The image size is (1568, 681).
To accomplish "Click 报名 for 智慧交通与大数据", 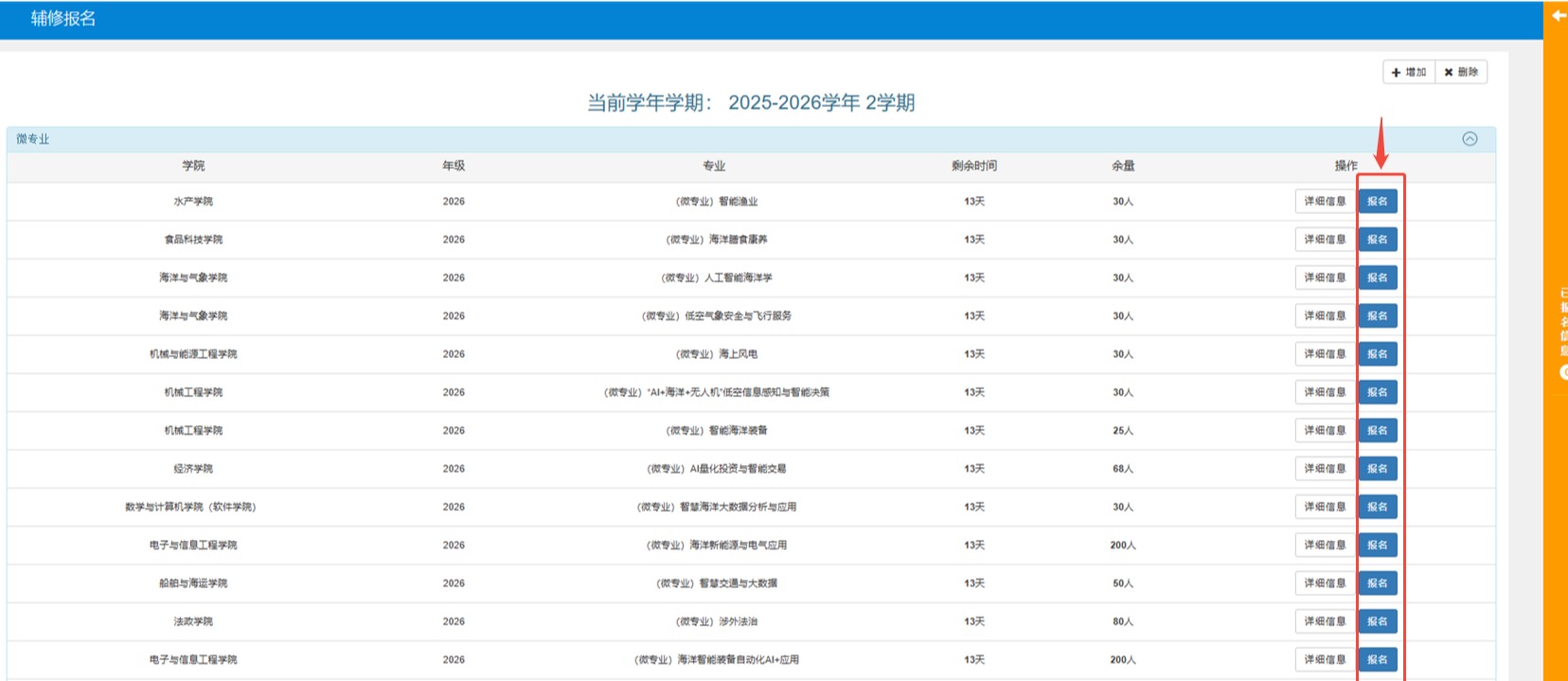I will click(1378, 583).
